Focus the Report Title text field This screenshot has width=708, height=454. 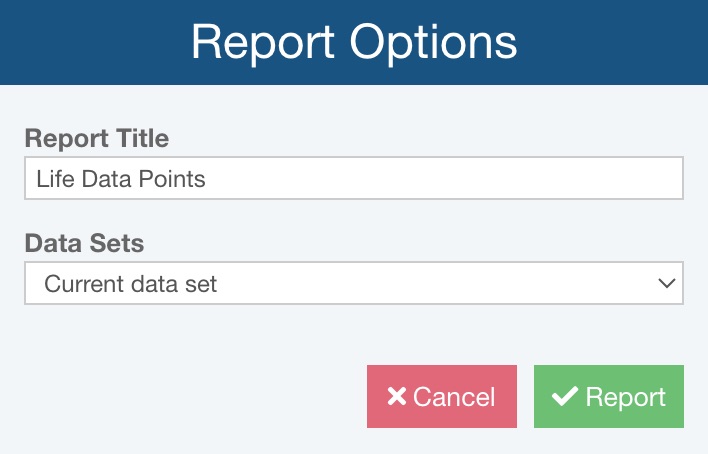coord(353,179)
